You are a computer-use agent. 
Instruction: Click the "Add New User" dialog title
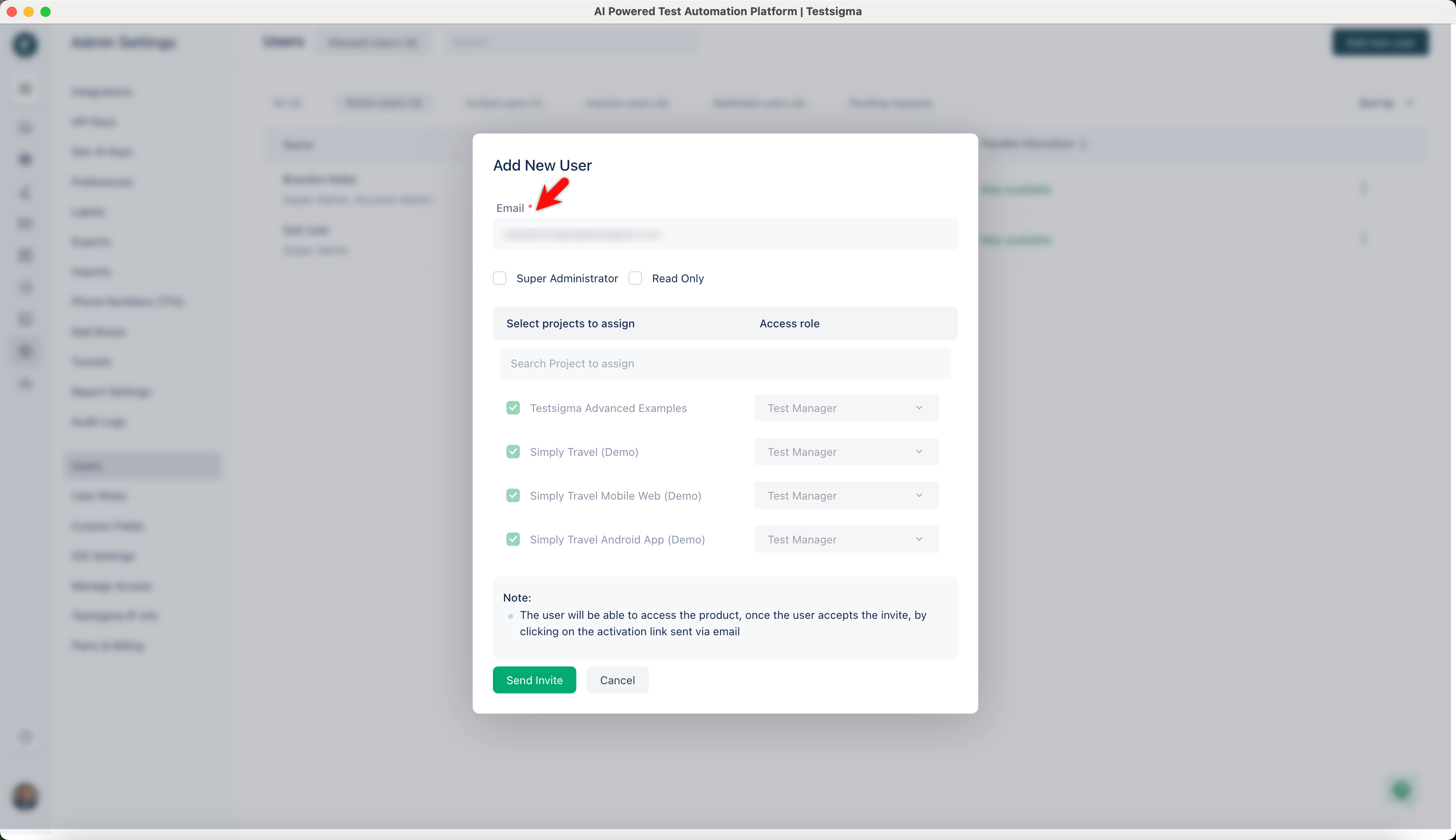click(542, 166)
